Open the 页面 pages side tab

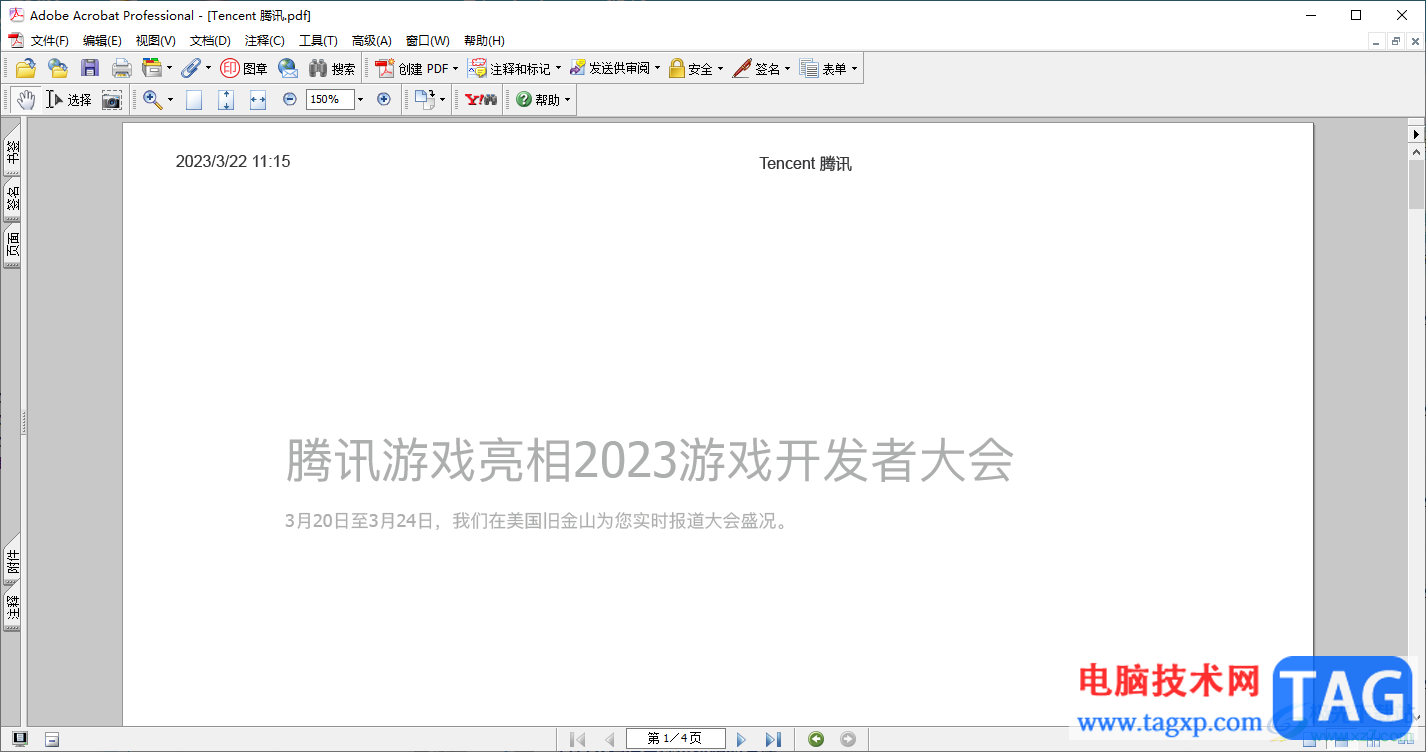coord(12,246)
